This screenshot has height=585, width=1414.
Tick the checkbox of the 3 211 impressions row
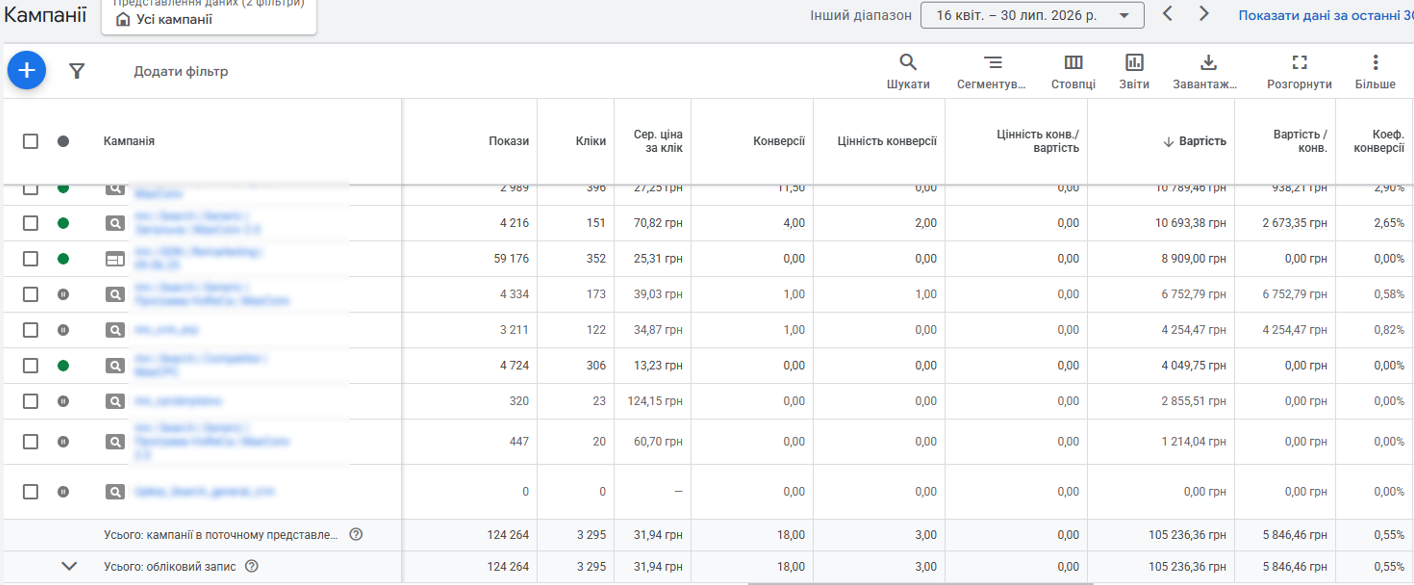click(30, 329)
